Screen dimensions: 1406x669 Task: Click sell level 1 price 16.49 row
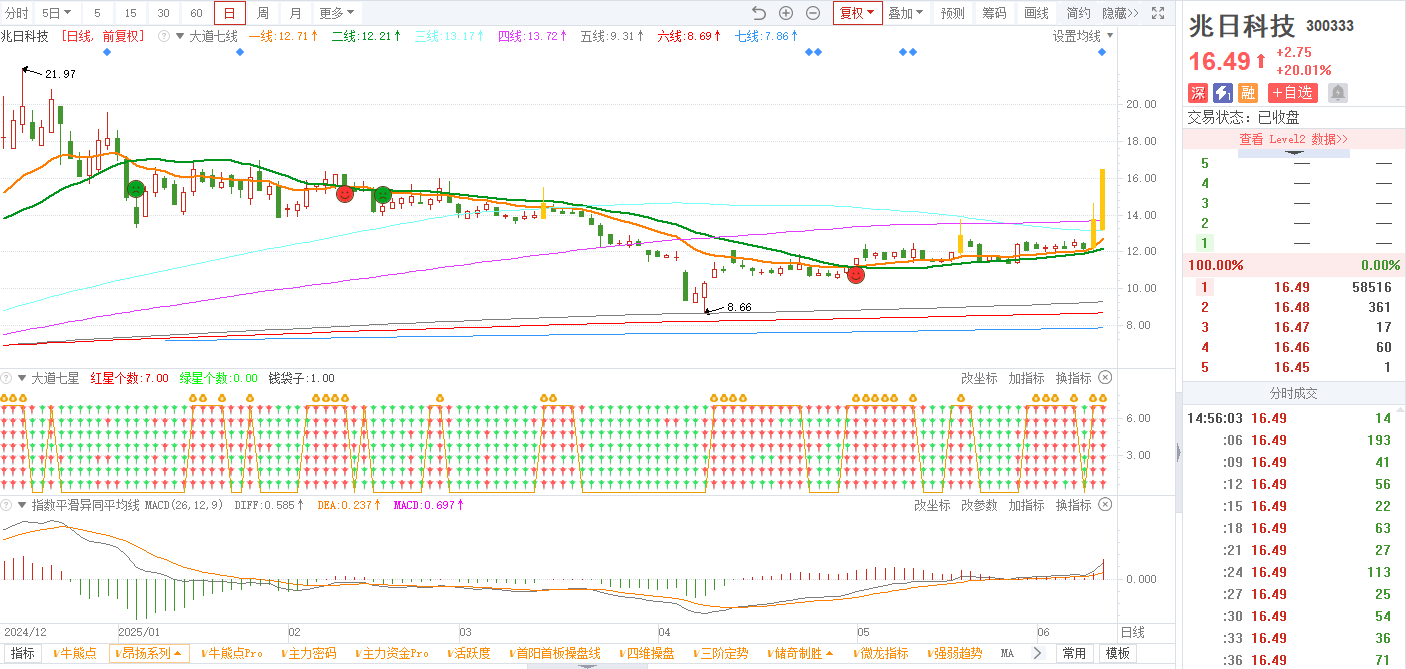pyautogui.click(x=1293, y=287)
